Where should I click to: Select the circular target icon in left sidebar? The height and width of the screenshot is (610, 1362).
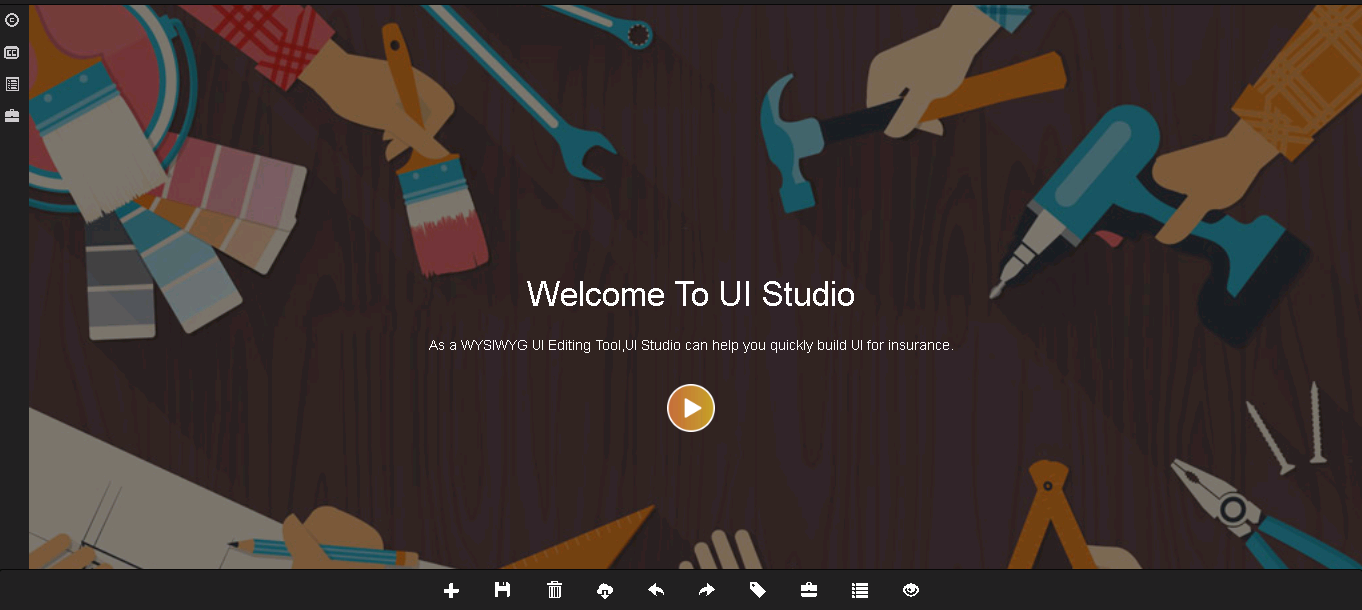[x=12, y=19]
